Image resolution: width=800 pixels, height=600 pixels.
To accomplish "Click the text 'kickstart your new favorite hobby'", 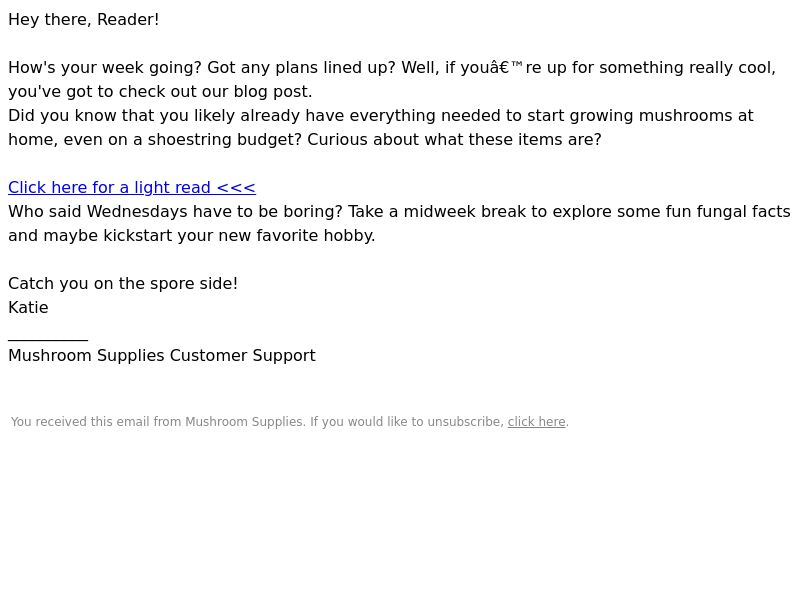I will [x=237, y=236].
